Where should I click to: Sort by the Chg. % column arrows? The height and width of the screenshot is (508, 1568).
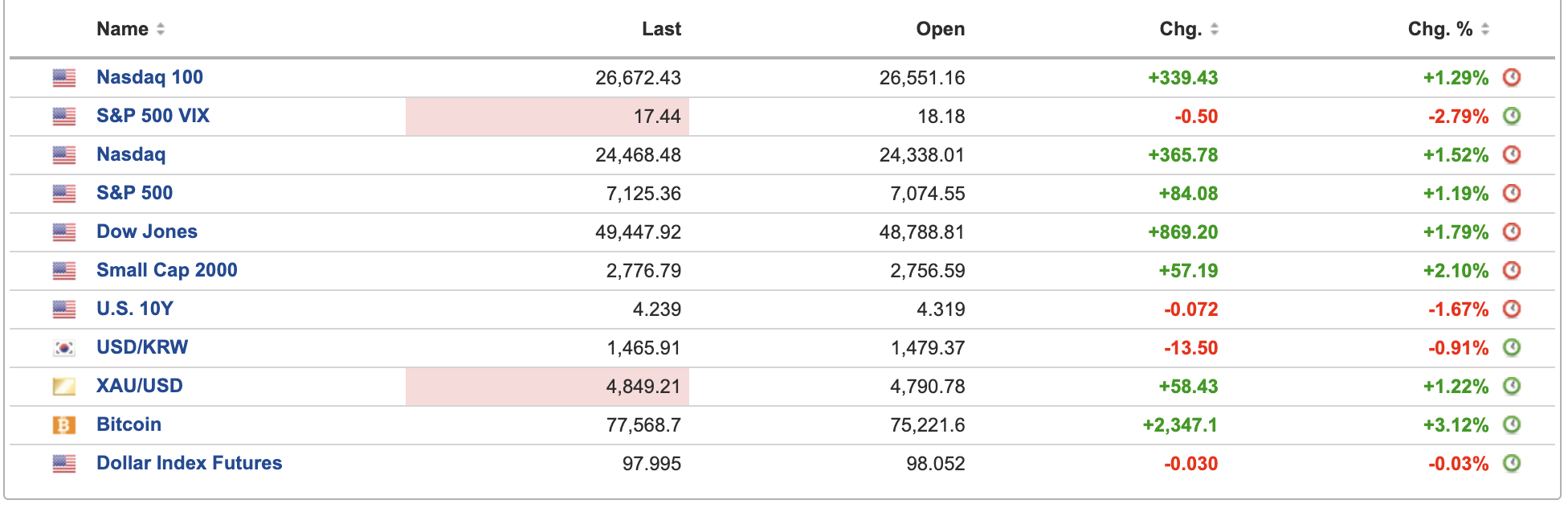click(1485, 30)
